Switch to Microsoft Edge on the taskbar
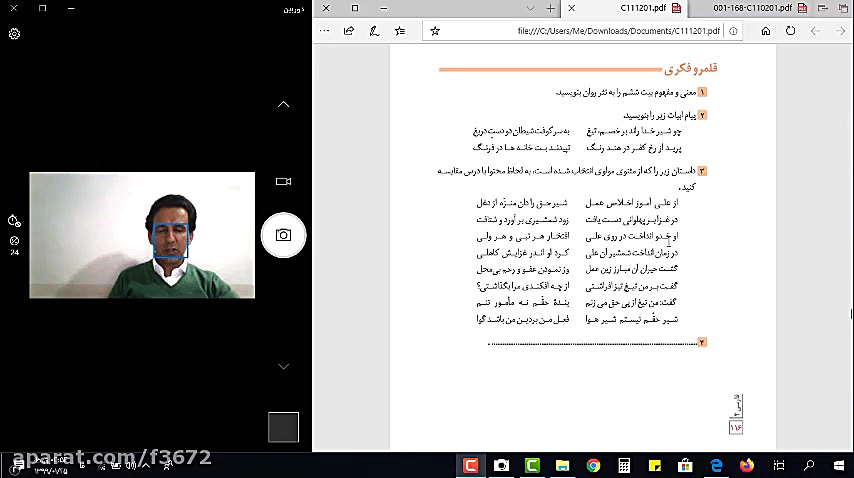Image resolution: width=854 pixels, height=478 pixels. click(716, 465)
